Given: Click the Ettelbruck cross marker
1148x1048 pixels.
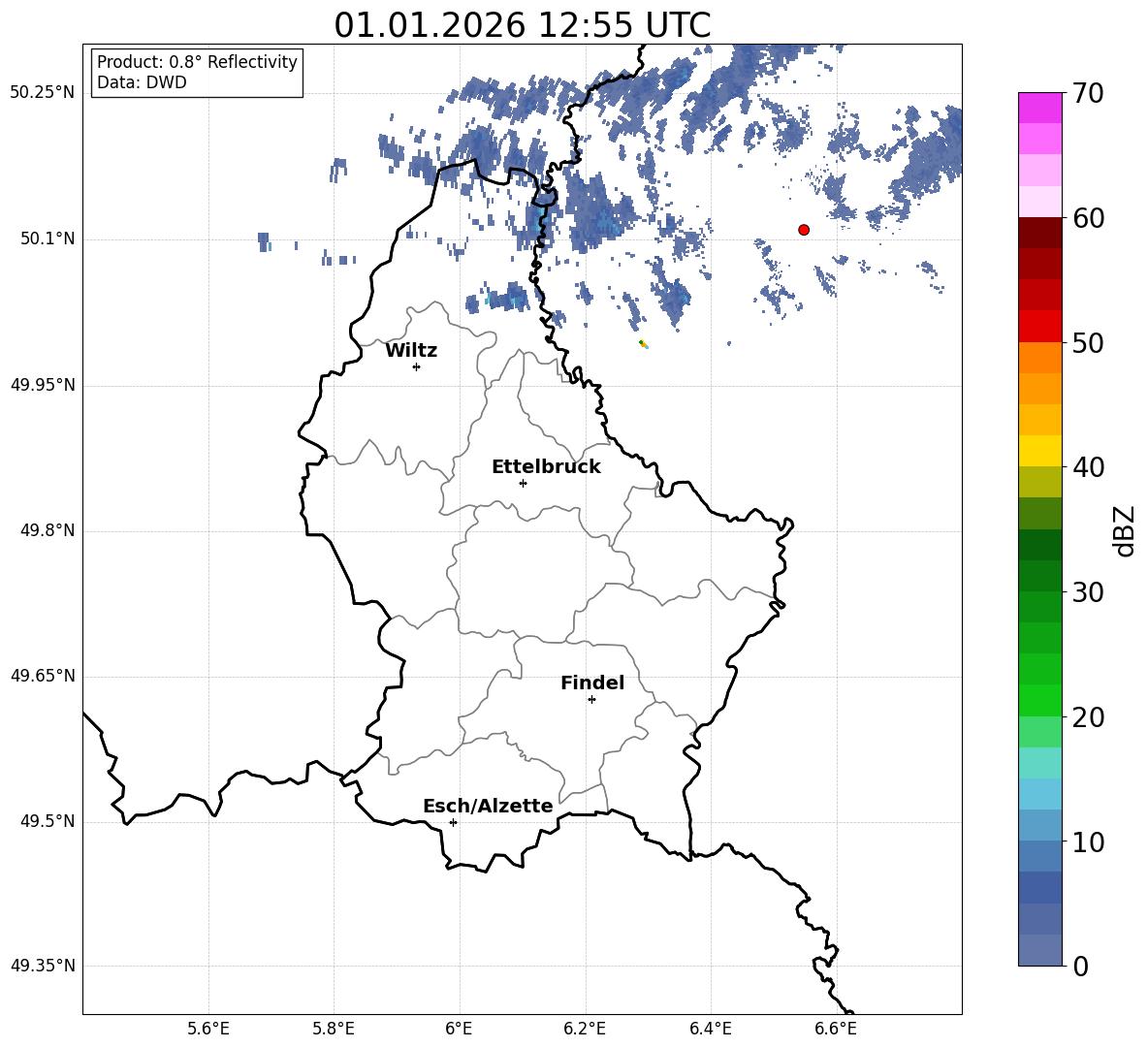Looking at the screenshot, I should [523, 483].
